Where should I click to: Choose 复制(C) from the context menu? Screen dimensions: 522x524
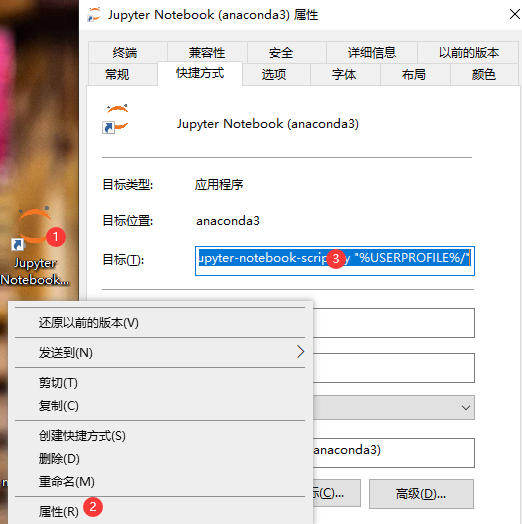click(x=160, y=406)
